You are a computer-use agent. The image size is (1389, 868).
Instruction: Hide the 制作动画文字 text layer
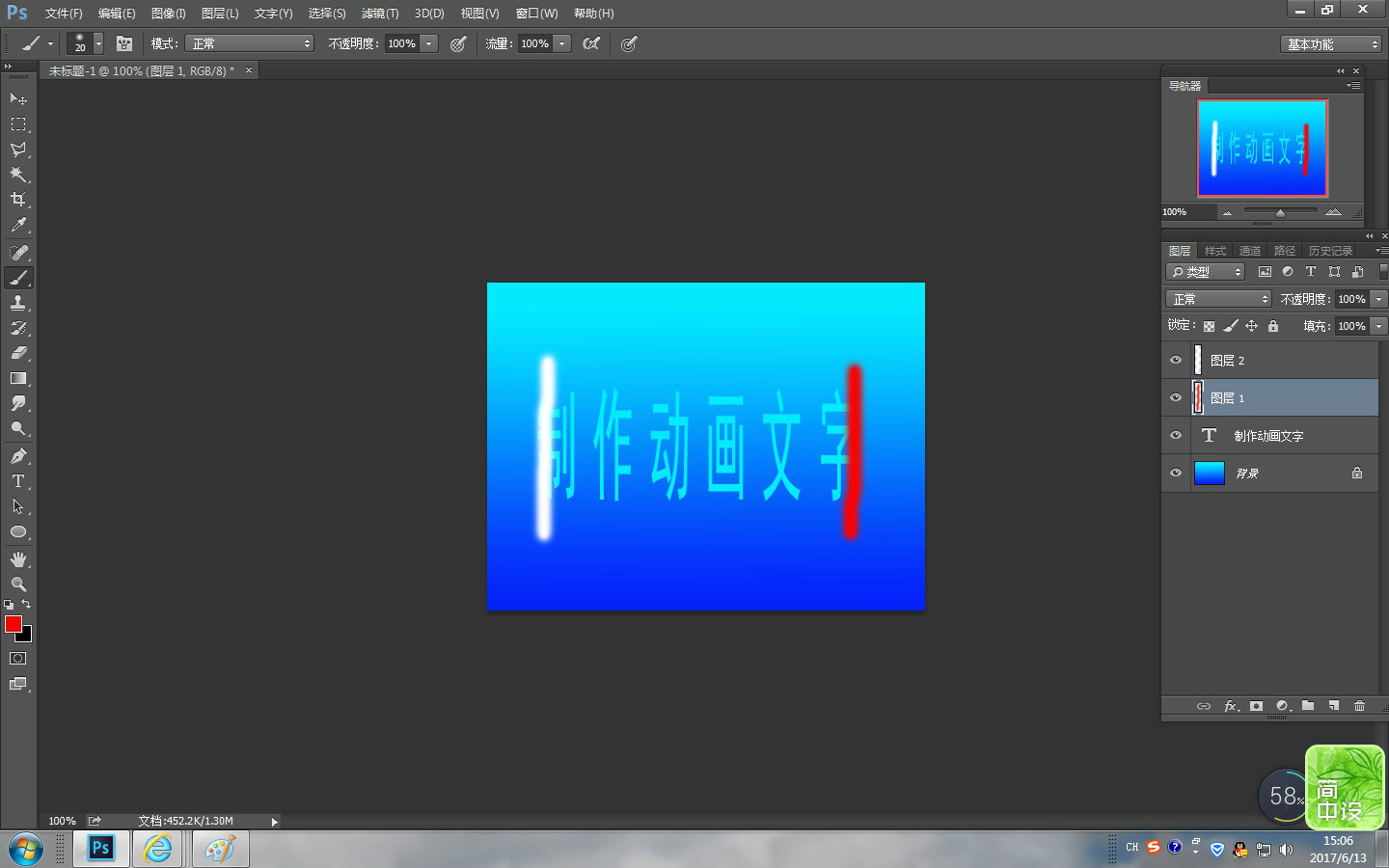1176,435
